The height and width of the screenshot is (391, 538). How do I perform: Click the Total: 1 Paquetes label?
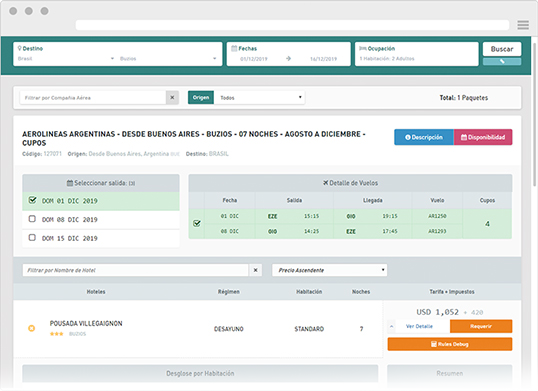click(x=464, y=98)
